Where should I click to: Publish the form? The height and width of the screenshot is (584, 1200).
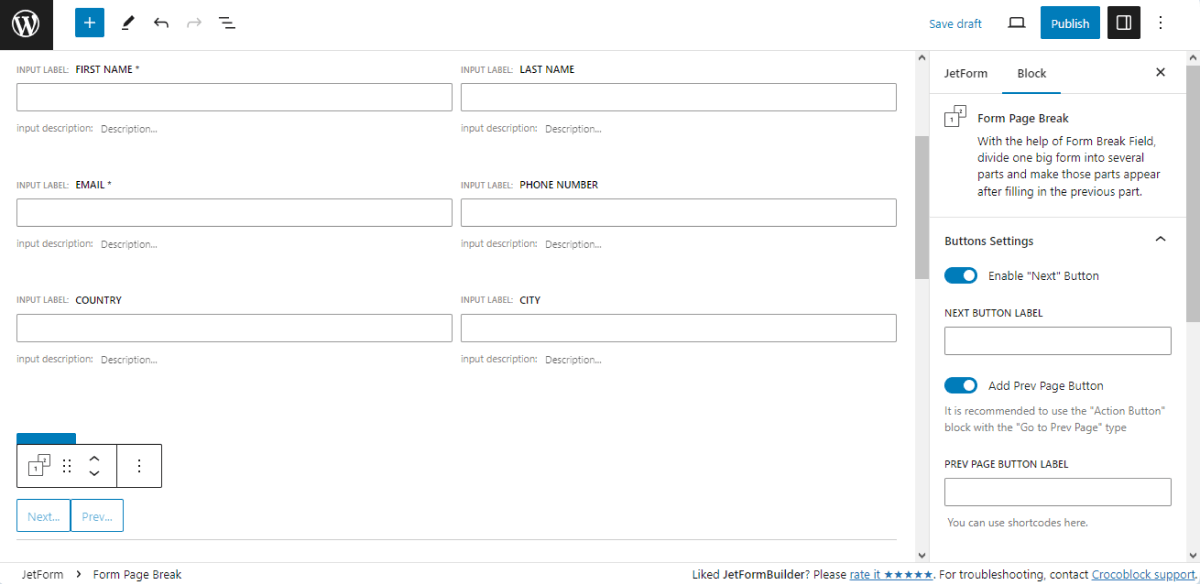pyautogui.click(x=1069, y=22)
